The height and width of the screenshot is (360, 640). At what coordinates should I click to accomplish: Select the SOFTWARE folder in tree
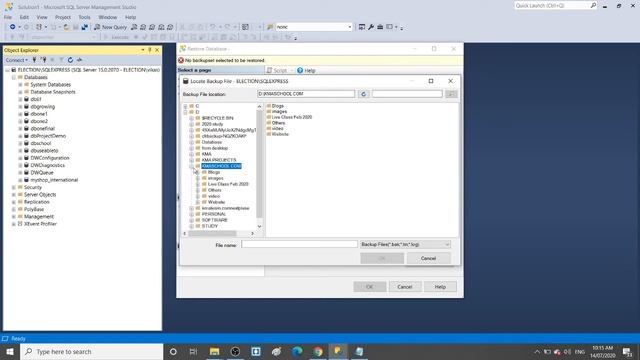(215, 220)
